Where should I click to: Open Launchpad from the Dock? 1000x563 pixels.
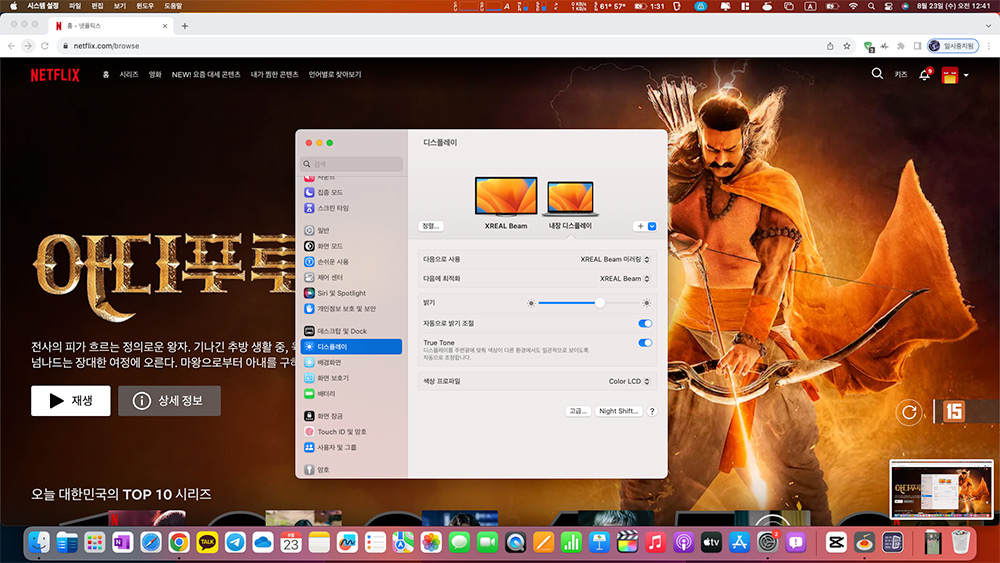tap(95, 543)
